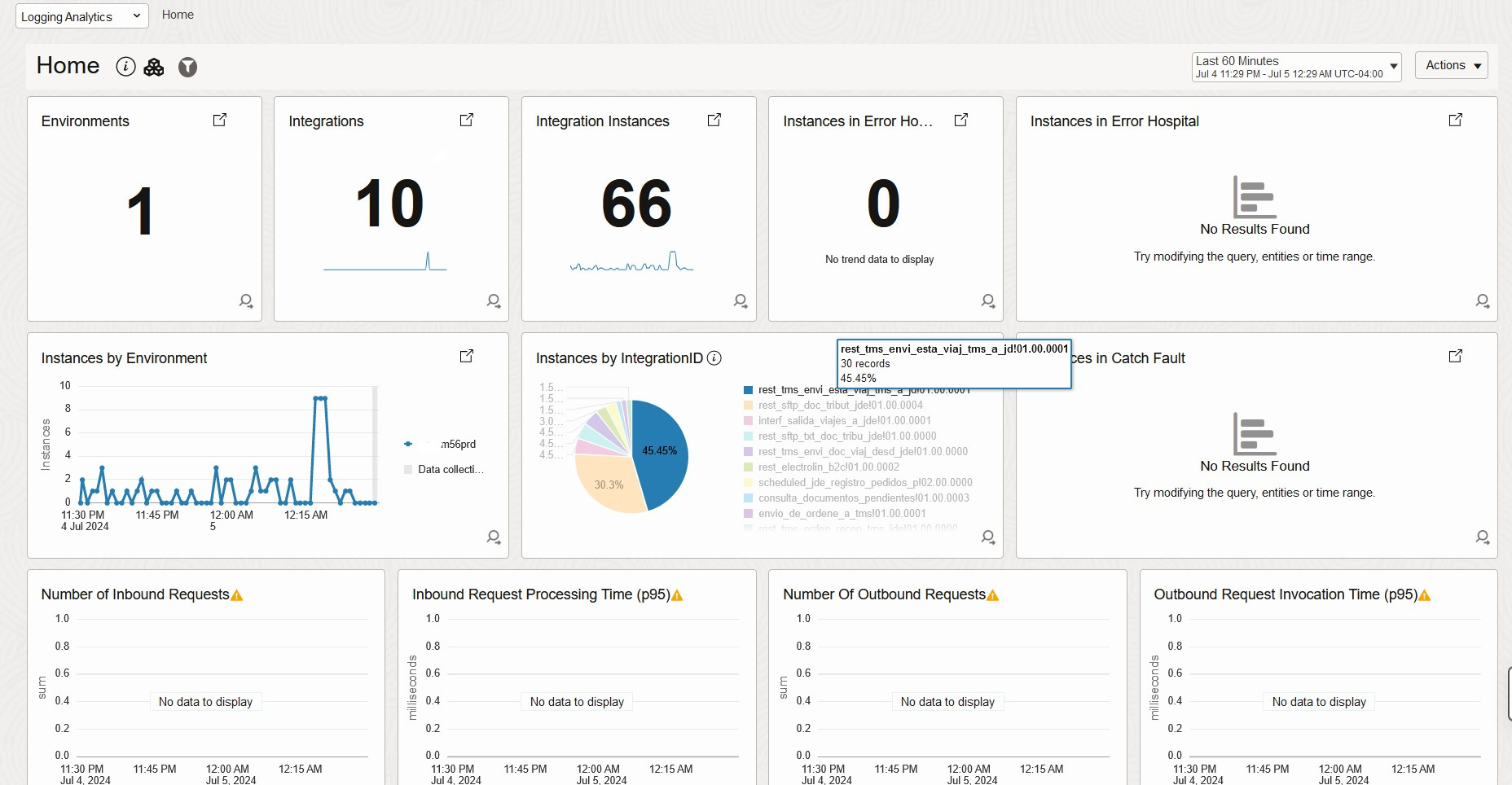Open the Logging Analytics service dropdown

tap(82, 16)
